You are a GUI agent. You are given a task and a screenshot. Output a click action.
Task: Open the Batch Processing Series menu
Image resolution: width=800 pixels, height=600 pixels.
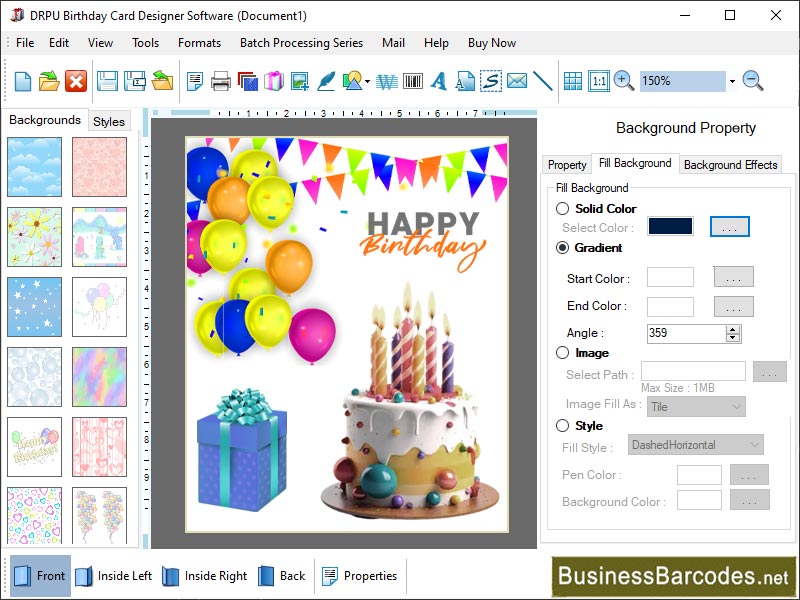click(300, 43)
